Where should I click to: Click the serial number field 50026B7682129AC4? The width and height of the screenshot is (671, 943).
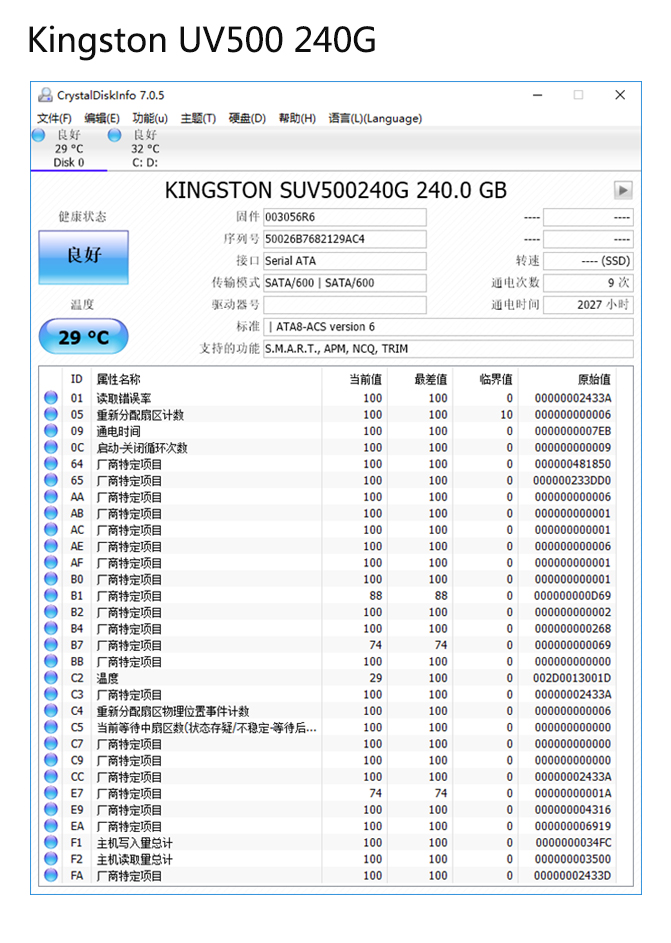point(345,239)
